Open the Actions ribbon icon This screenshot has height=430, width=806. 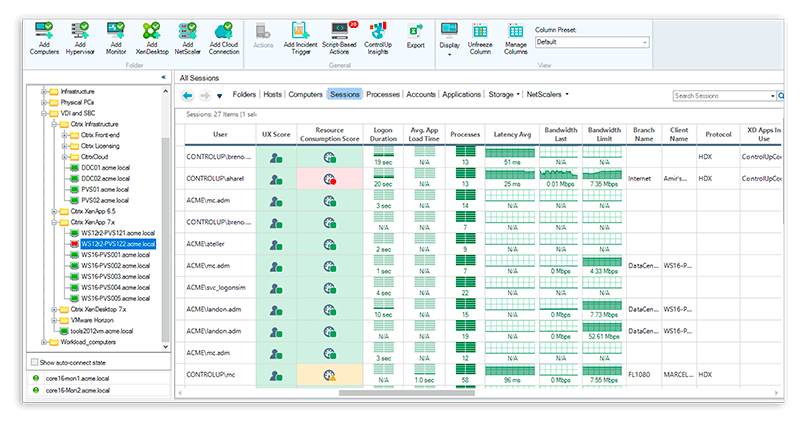tap(263, 31)
